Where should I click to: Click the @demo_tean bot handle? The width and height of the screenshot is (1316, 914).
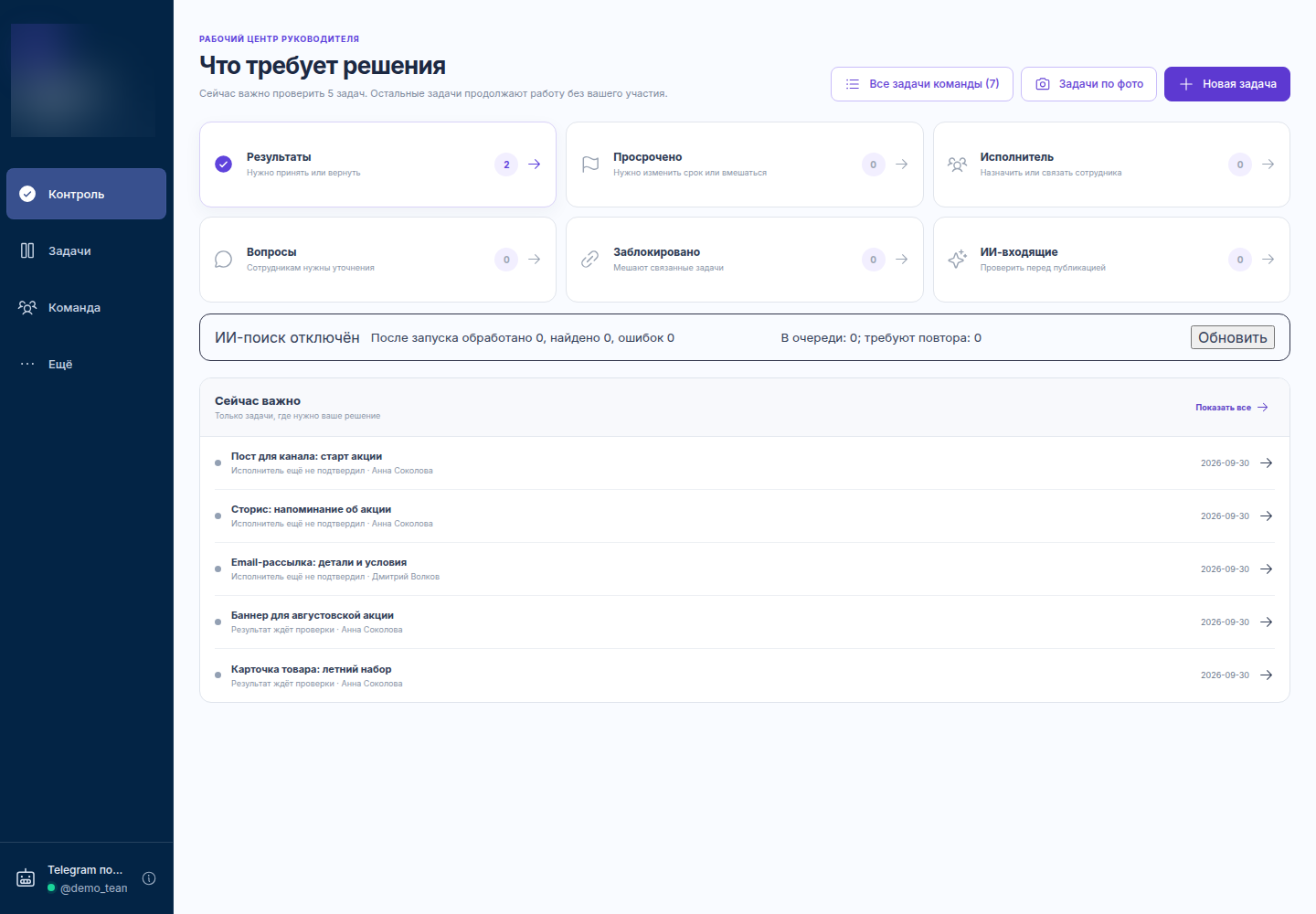(93, 888)
